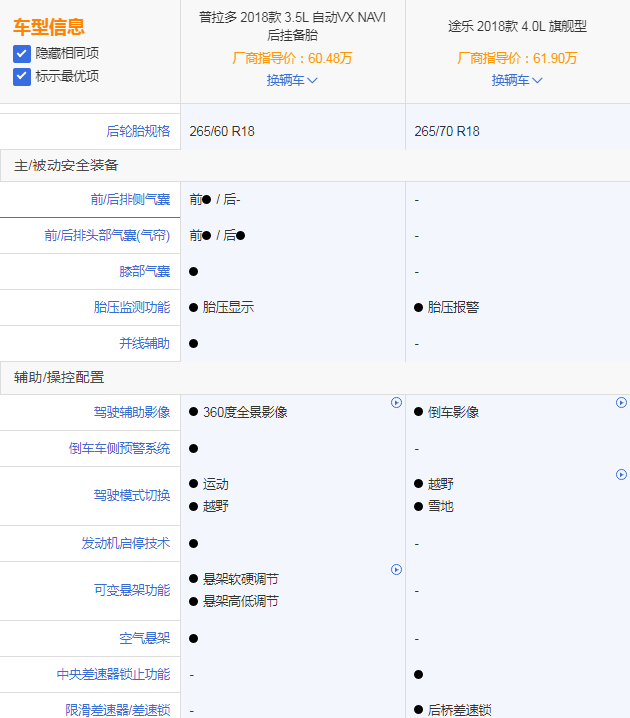Image resolution: width=630 pixels, height=718 pixels.
Task: Open the 前/后排侧气囊 parameter link
Action: pyautogui.click(x=130, y=199)
